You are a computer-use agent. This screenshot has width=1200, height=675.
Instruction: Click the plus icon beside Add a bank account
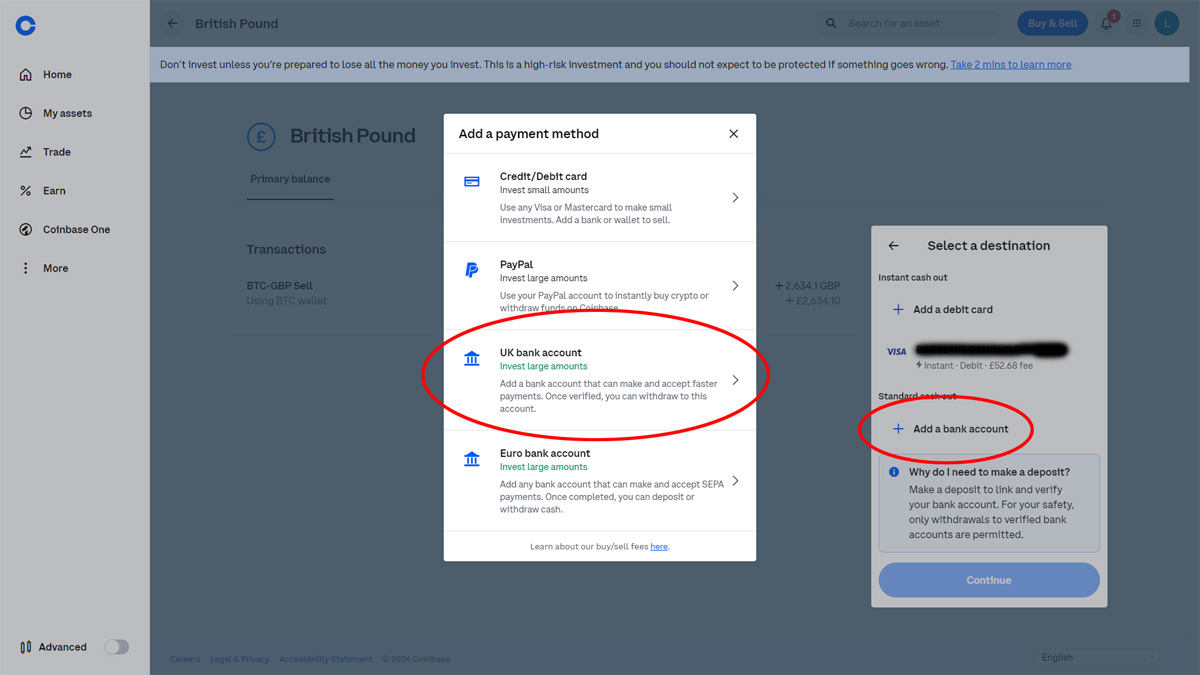point(898,429)
